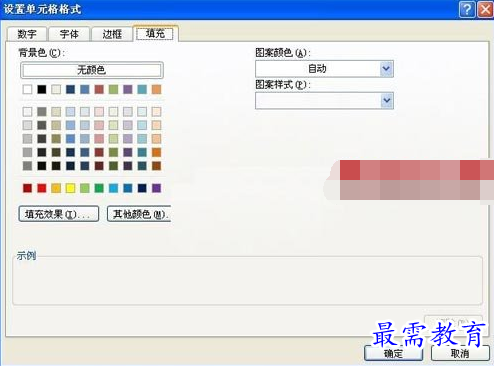Pick red swatch in top theme color row

99,89
